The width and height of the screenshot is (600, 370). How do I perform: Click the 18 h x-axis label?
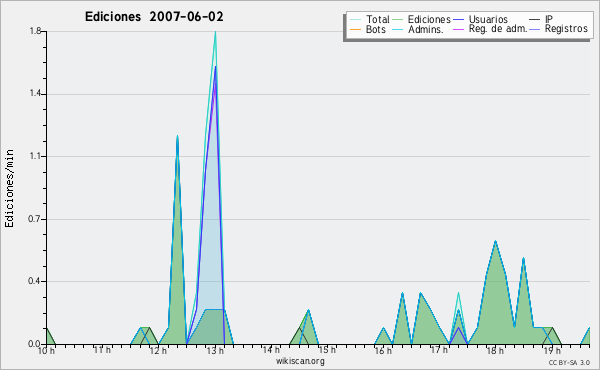(495, 350)
